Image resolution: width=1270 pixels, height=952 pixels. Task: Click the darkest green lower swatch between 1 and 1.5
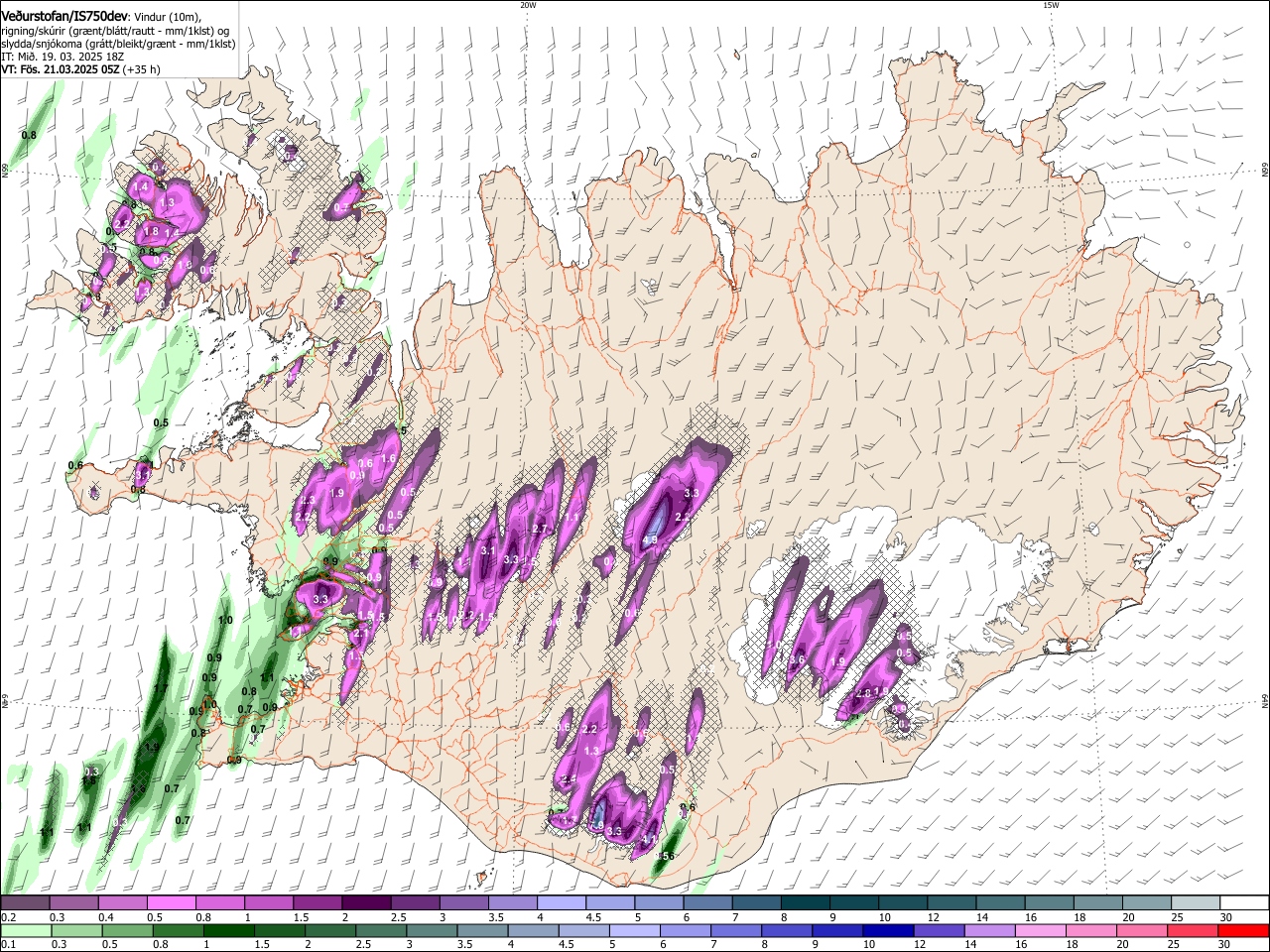point(228,930)
